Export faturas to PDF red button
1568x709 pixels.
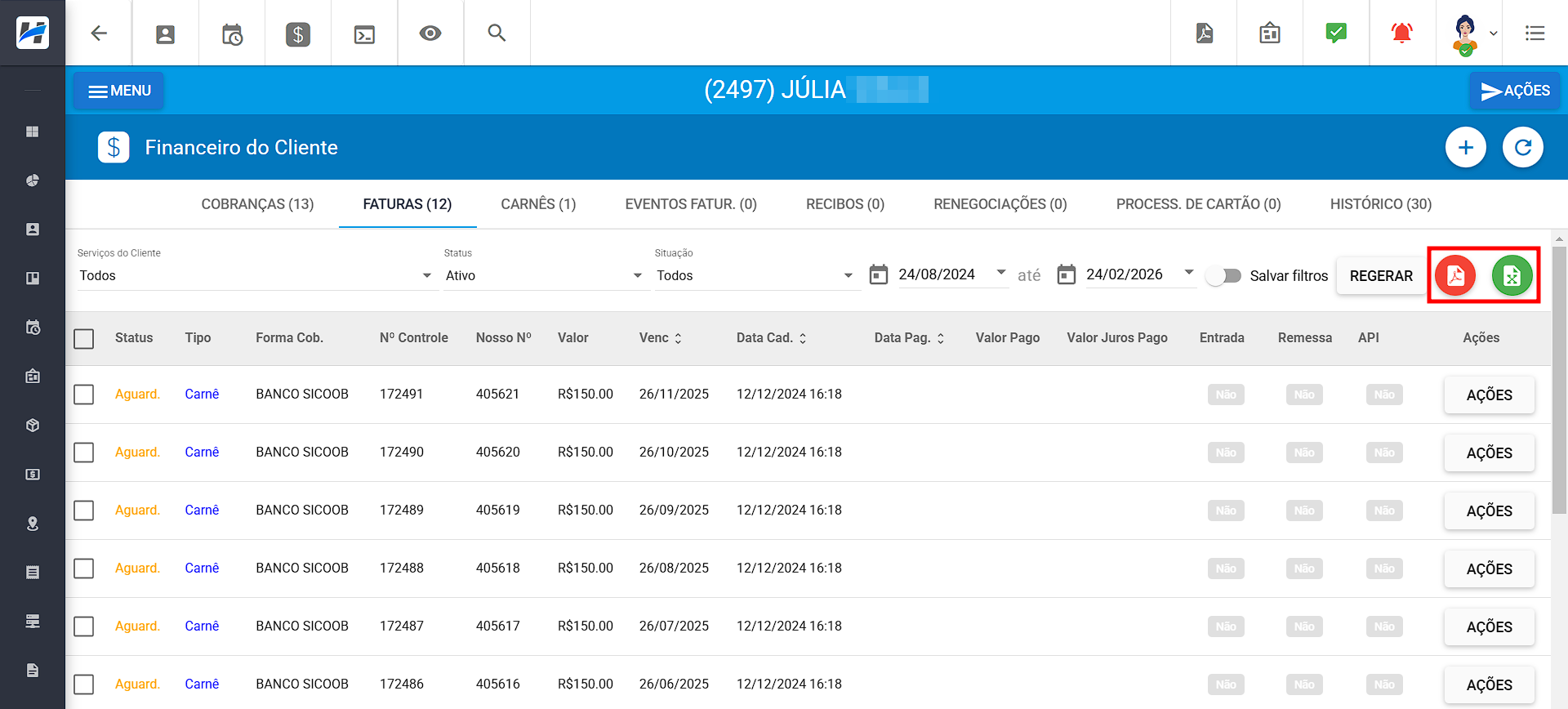point(1455,276)
